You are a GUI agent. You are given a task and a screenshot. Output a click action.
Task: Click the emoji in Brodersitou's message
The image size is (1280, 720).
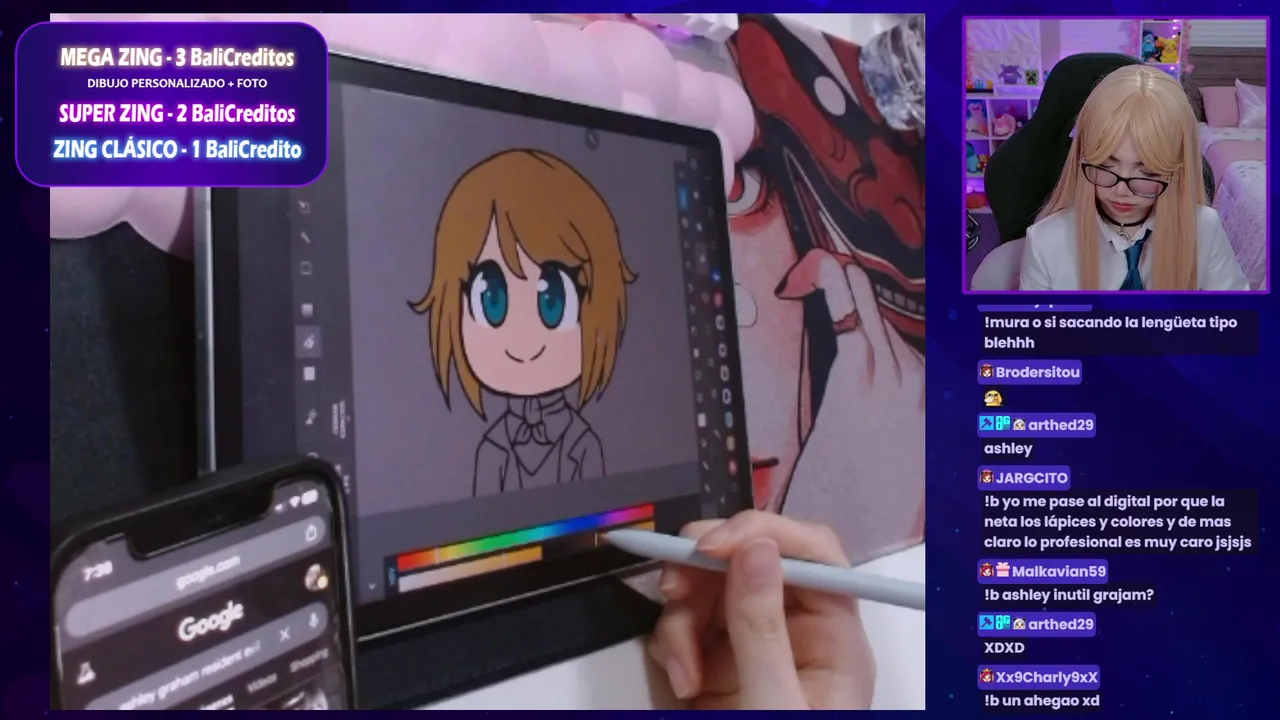point(993,398)
